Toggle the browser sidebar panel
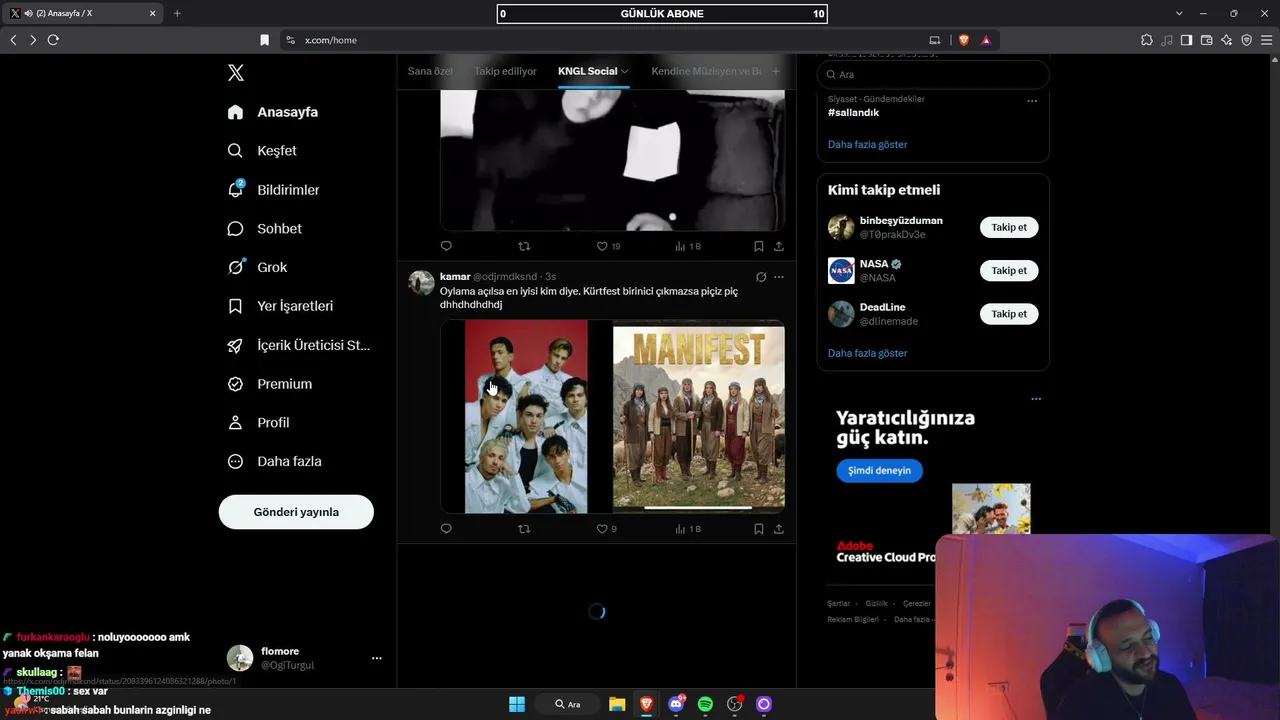Image resolution: width=1280 pixels, height=720 pixels. pos(1186,40)
